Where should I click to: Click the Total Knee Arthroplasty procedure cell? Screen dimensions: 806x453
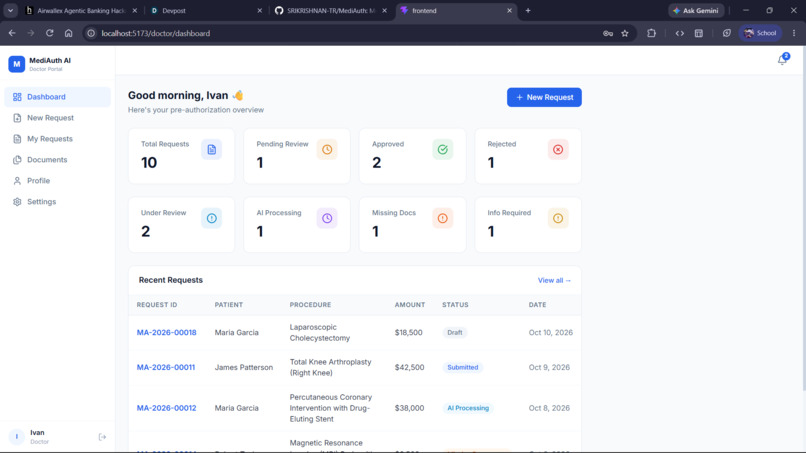click(330, 368)
